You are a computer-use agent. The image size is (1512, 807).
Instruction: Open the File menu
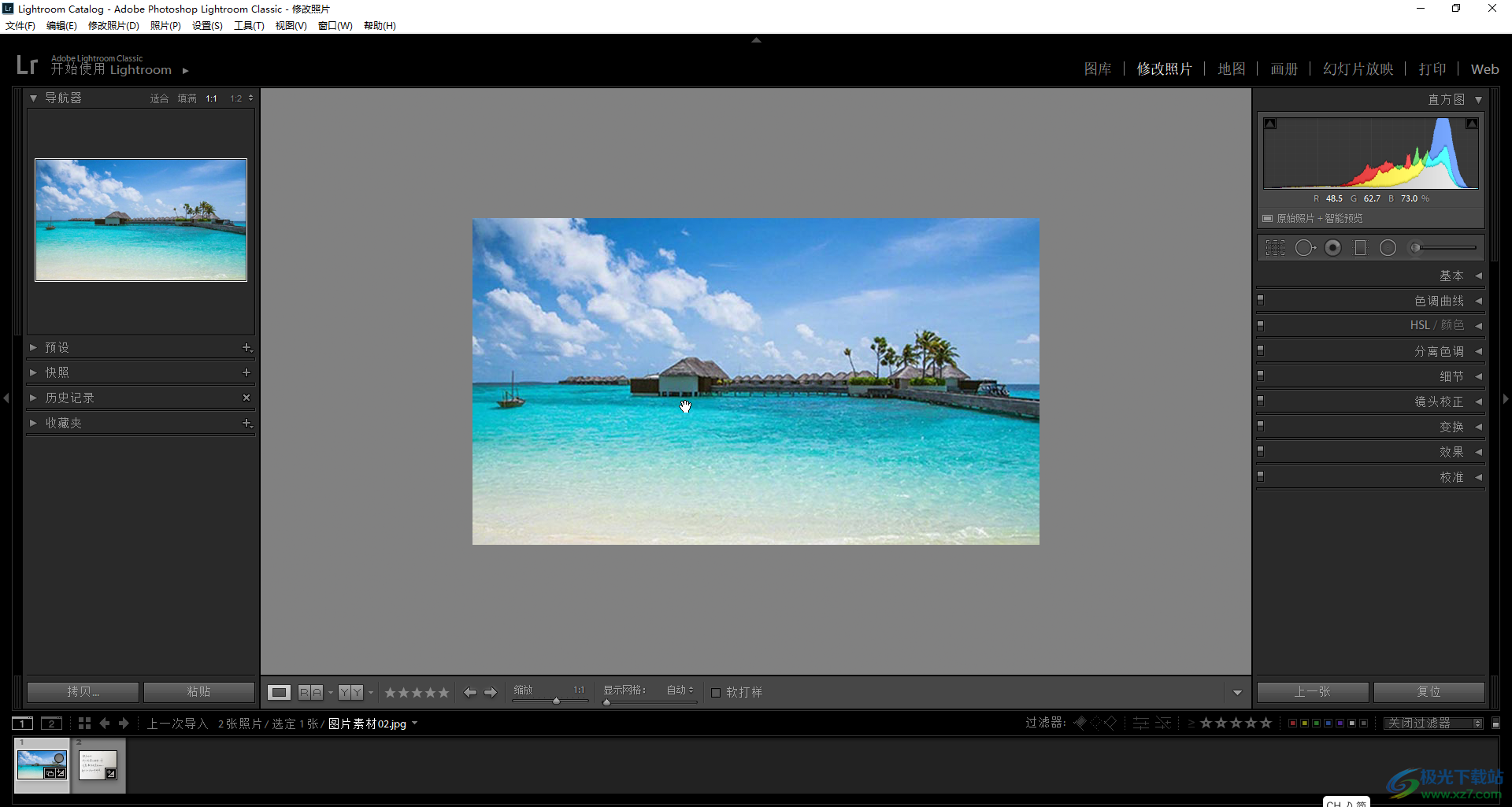click(x=20, y=26)
